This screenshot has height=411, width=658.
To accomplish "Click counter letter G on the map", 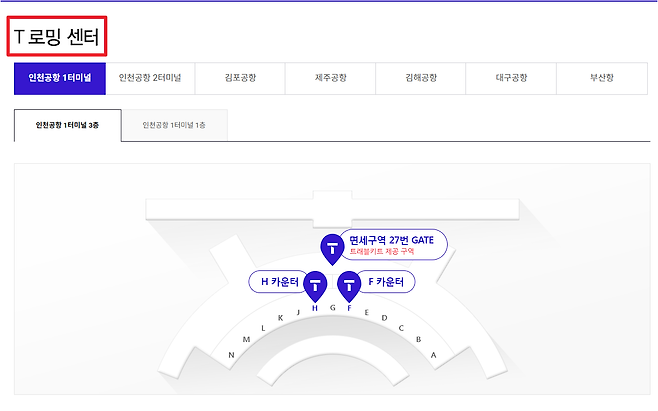I will 332,308.
